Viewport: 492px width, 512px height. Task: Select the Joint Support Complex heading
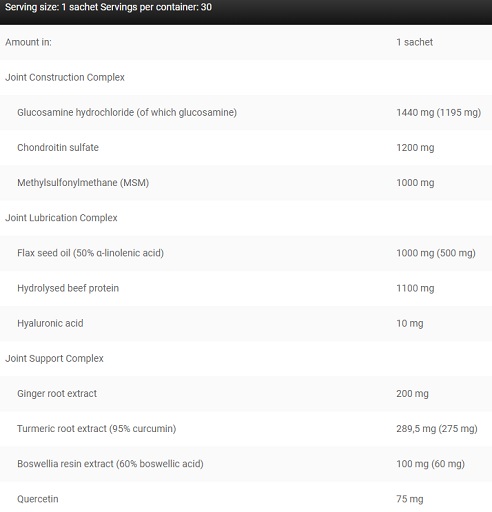click(x=54, y=358)
